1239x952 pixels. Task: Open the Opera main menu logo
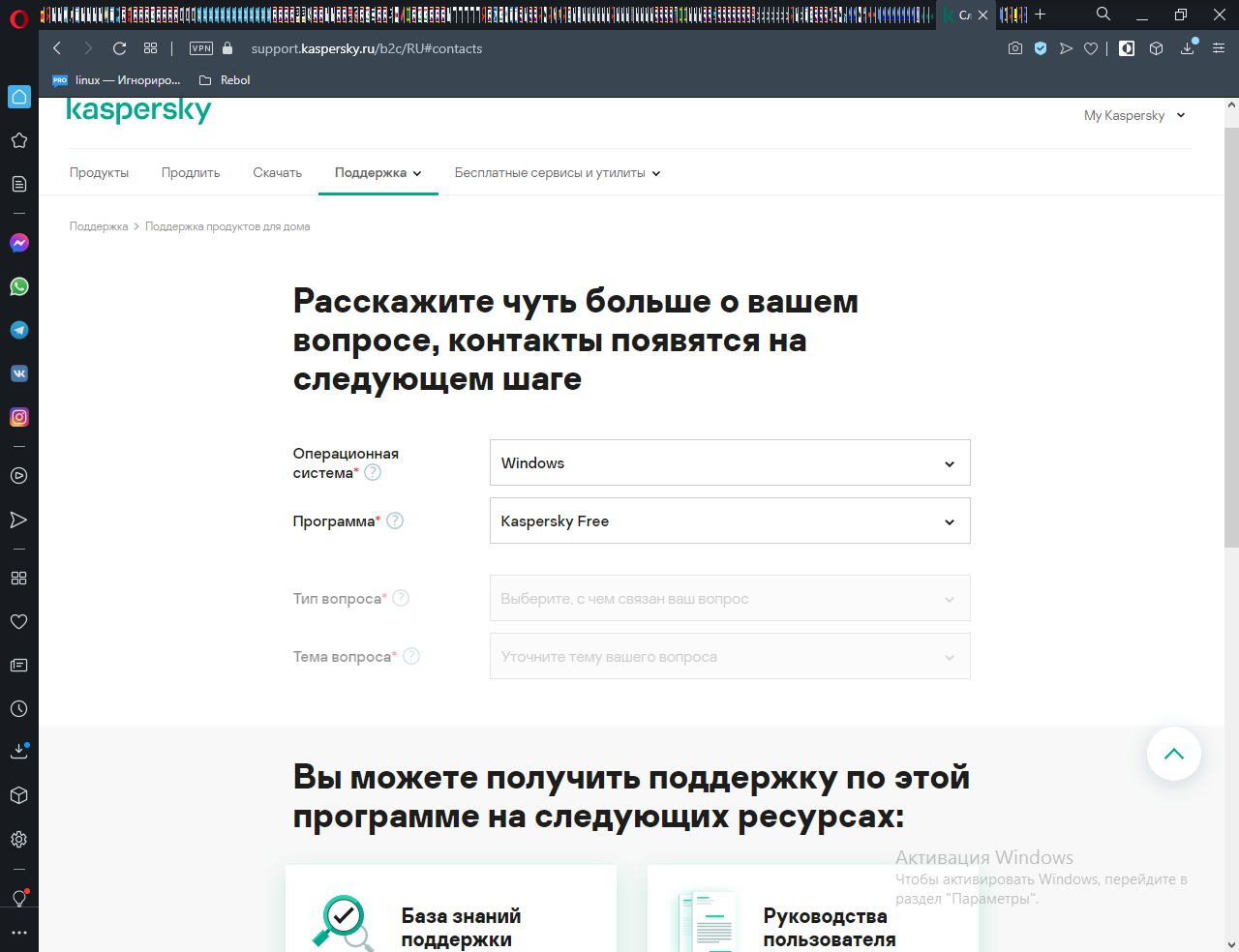pos(19,17)
